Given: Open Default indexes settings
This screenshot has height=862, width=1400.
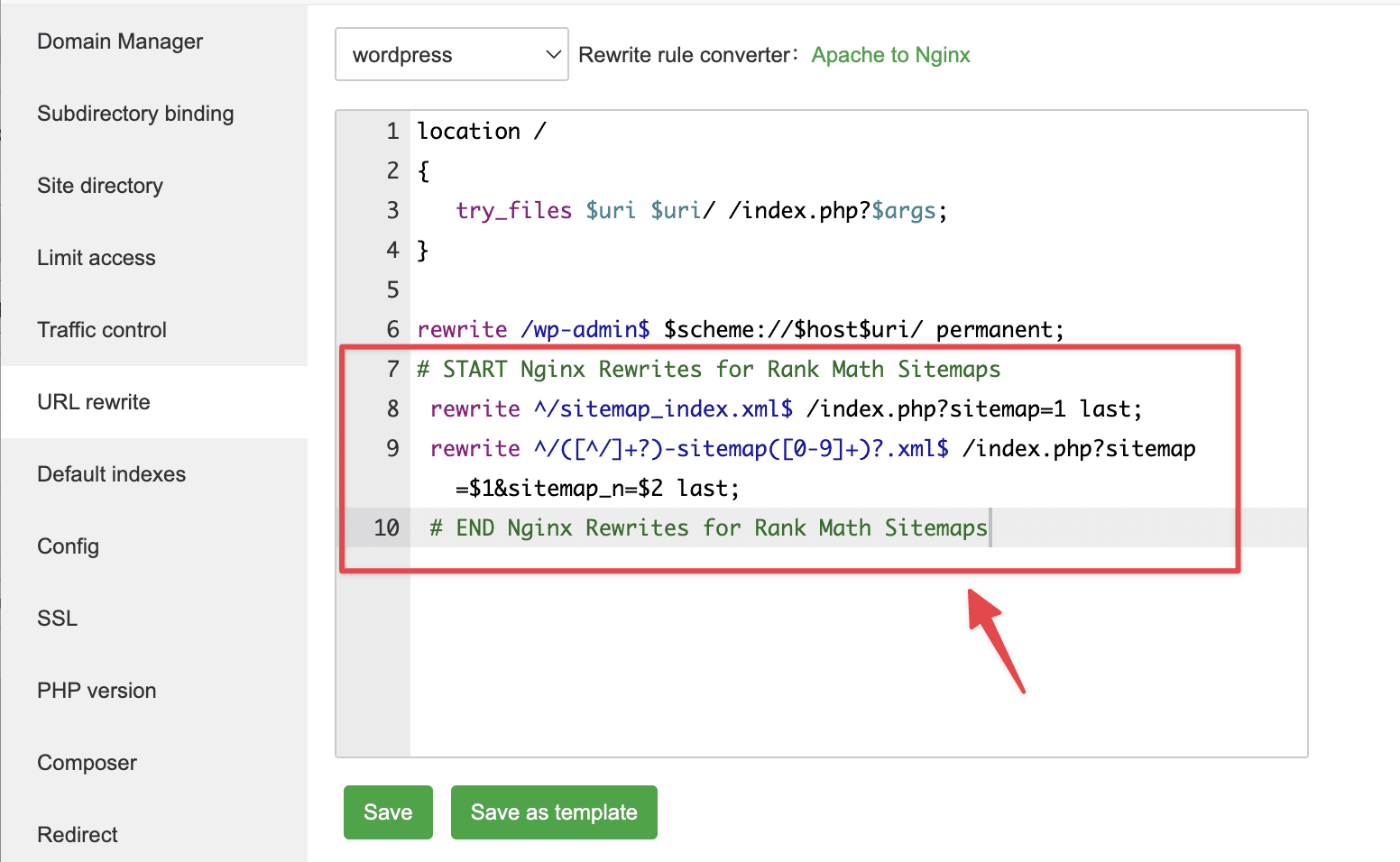Looking at the screenshot, I should (x=111, y=474).
